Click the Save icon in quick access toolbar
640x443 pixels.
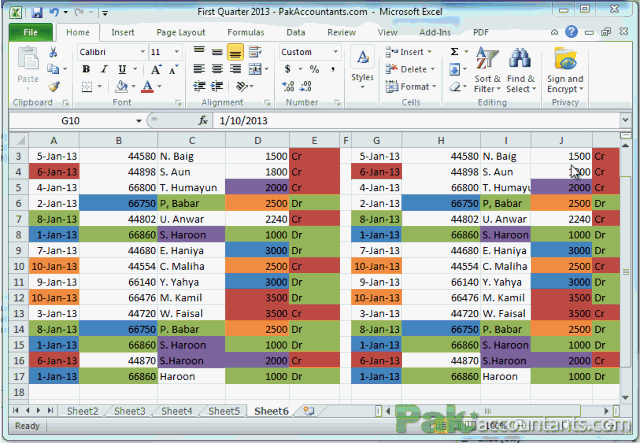pyautogui.click(x=37, y=12)
